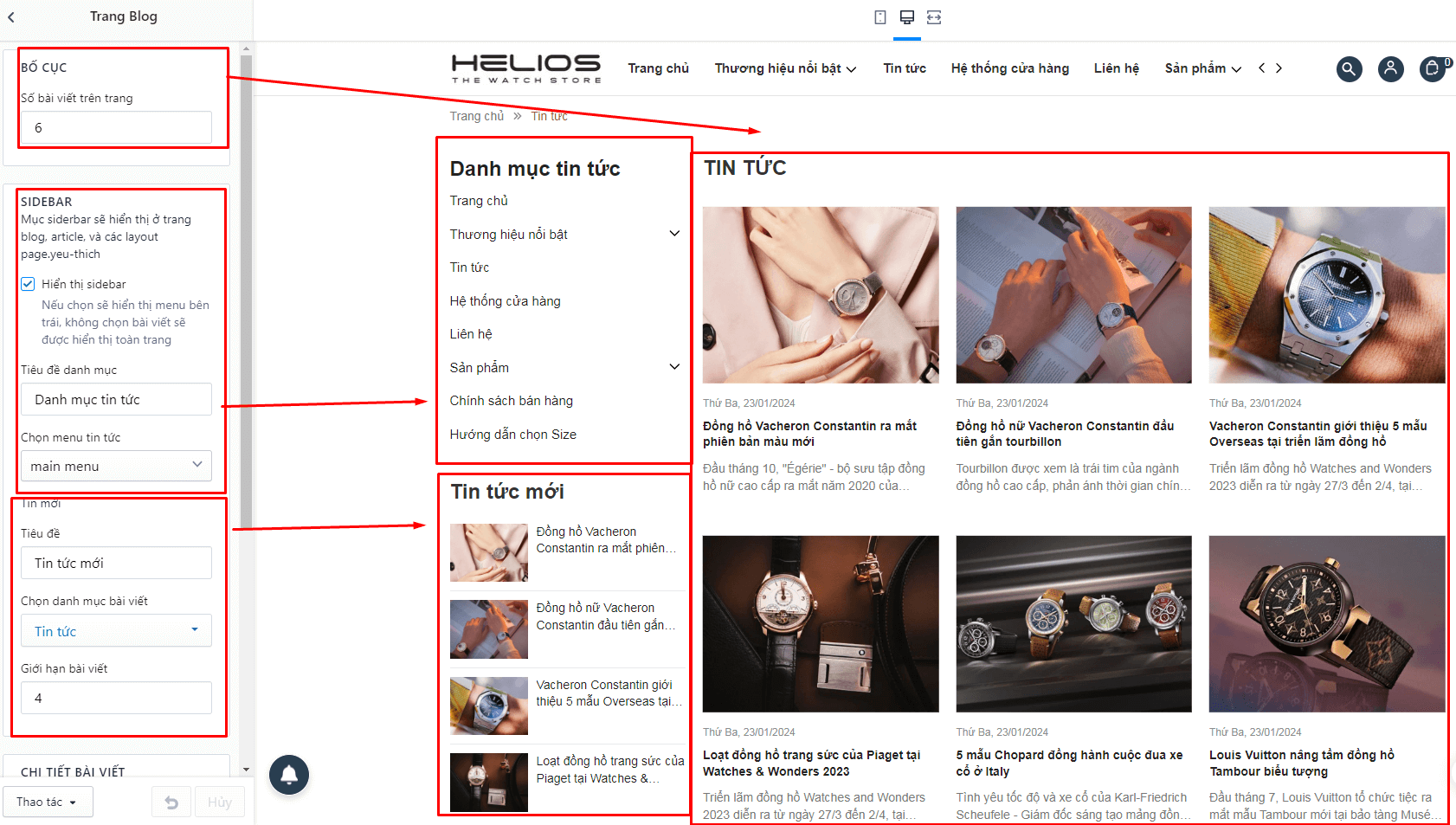Click the settings panel vertical scrollbar
Screen dimensions: 1456x825
(247, 294)
